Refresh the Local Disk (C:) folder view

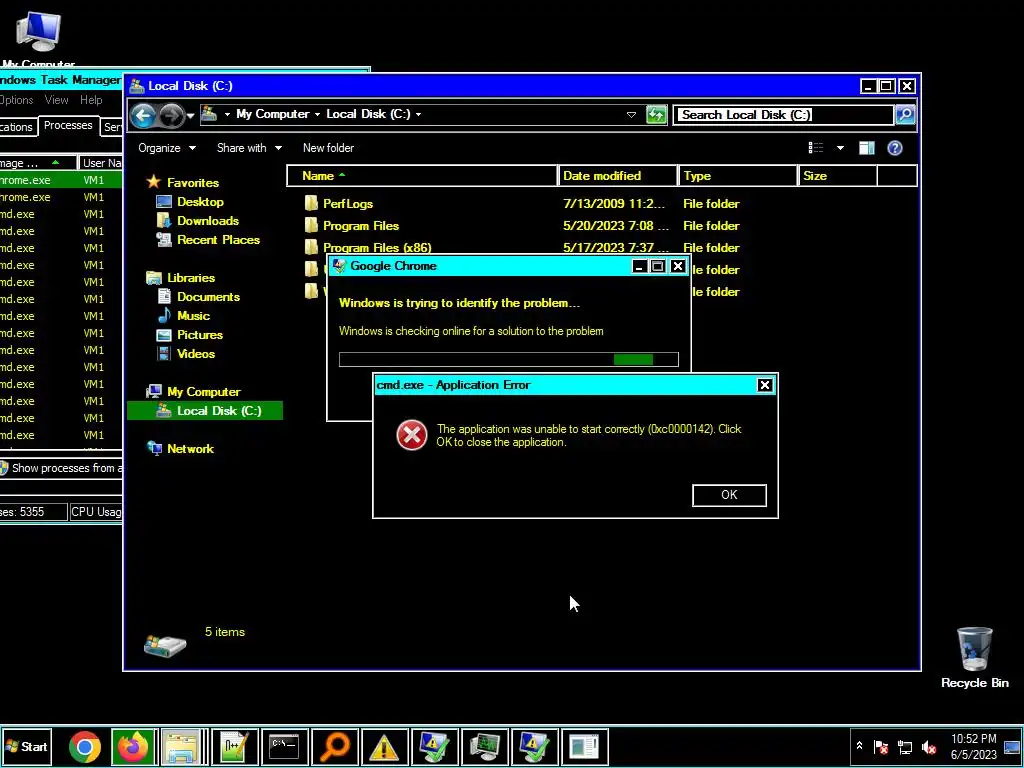(x=656, y=115)
